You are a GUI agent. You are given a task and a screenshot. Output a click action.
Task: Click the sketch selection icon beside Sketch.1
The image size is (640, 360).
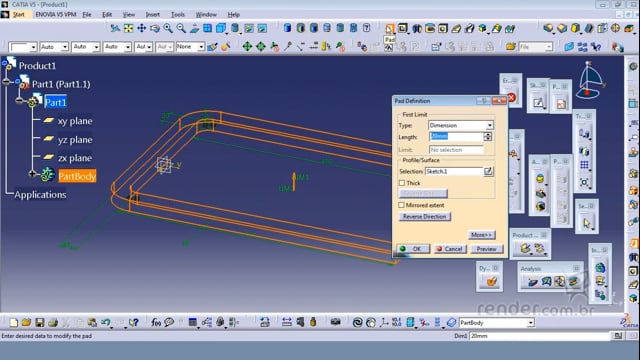point(488,171)
